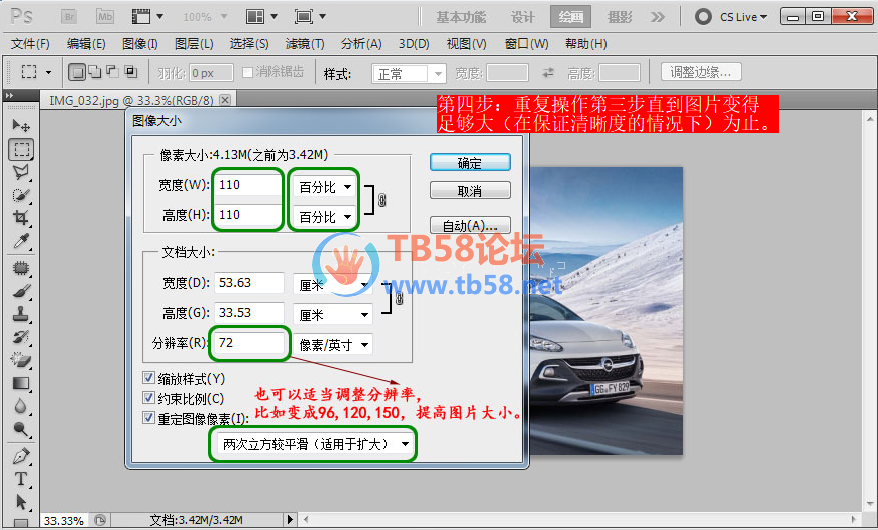
Task: Click Subtract from selection mode icon
Action: point(113,72)
